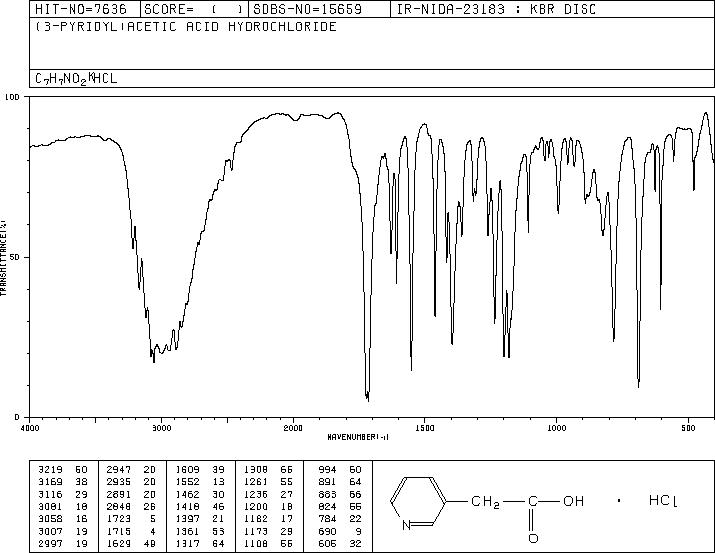Select the 2947 wavenumber value
The image size is (715, 553).
[119, 470]
